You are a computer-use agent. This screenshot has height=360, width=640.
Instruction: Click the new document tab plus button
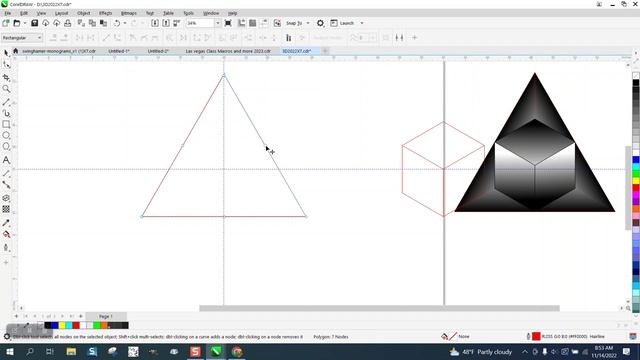coord(325,51)
